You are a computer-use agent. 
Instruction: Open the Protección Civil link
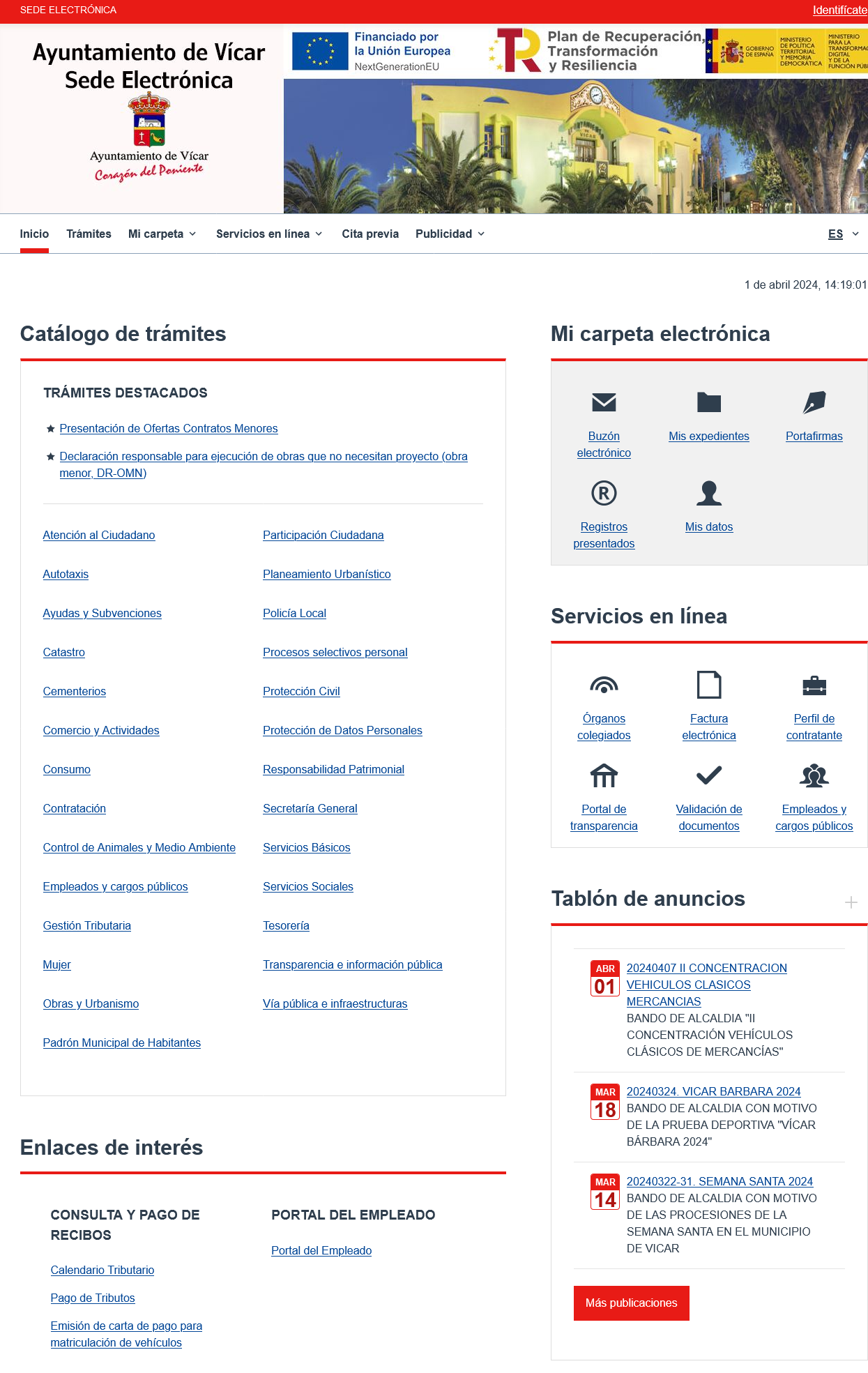coord(301,691)
